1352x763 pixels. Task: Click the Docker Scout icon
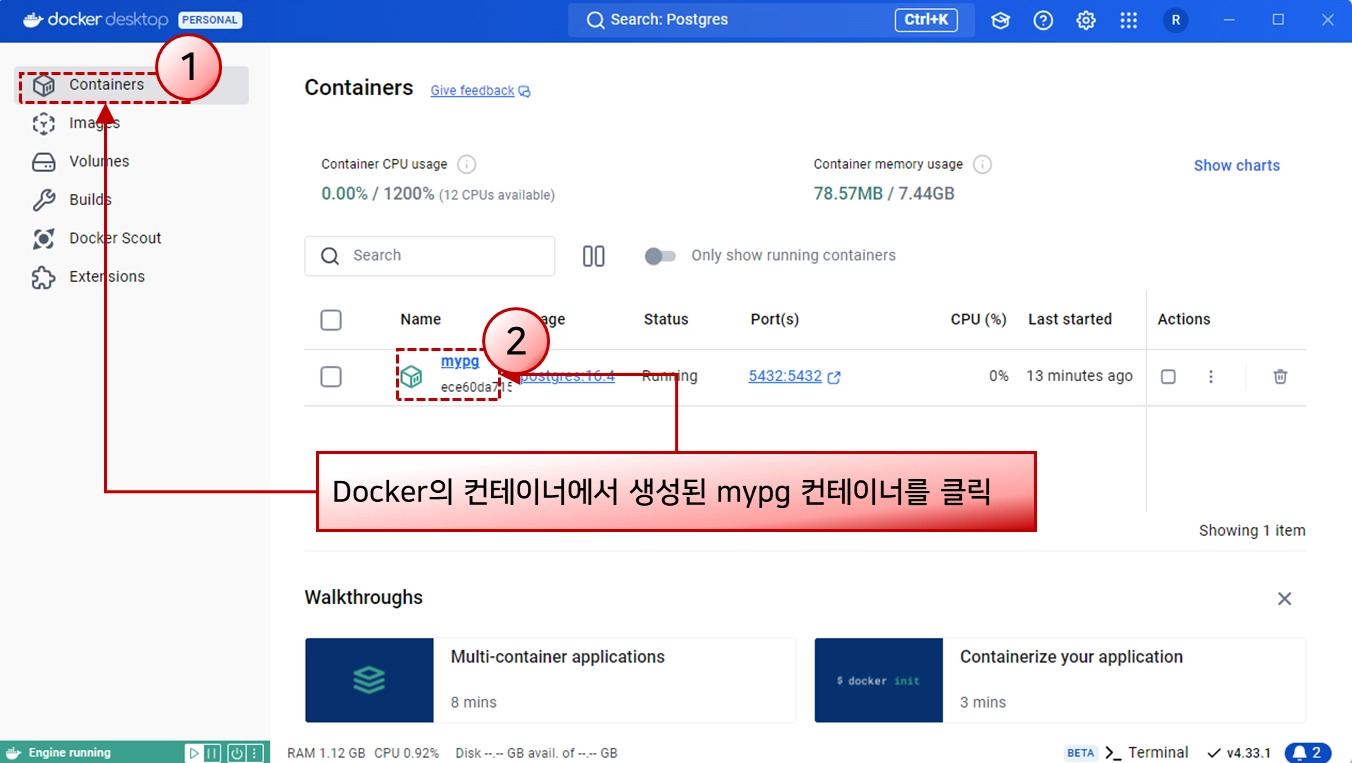(44, 239)
